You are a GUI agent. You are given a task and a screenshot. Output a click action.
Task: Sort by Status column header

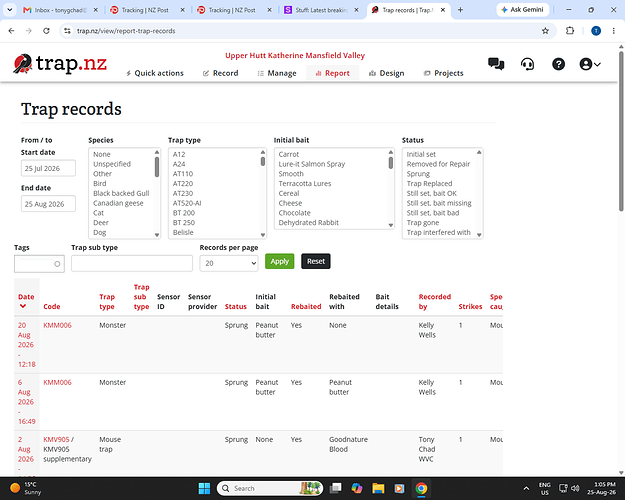tap(236, 307)
